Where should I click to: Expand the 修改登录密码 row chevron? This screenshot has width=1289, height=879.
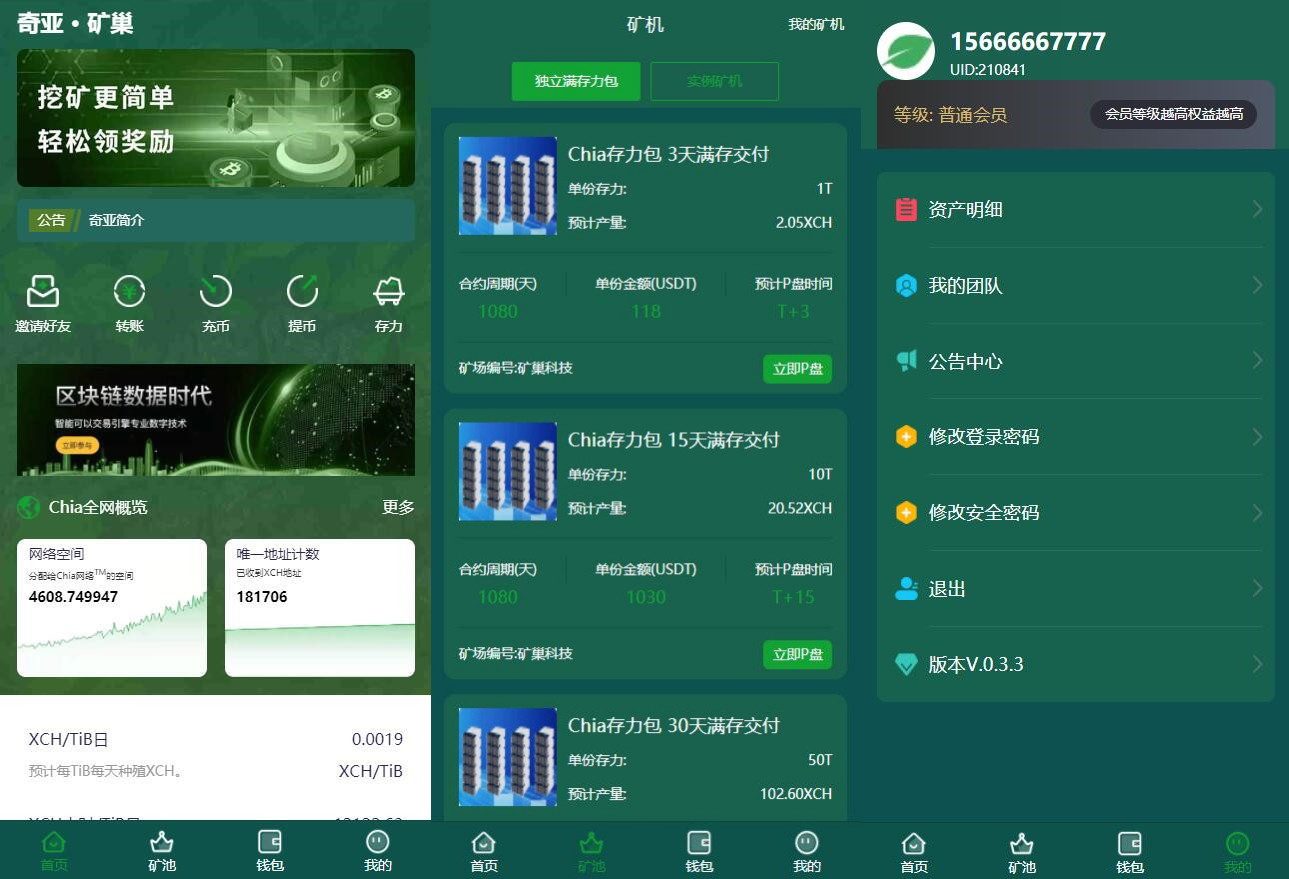pyautogui.click(x=1257, y=437)
